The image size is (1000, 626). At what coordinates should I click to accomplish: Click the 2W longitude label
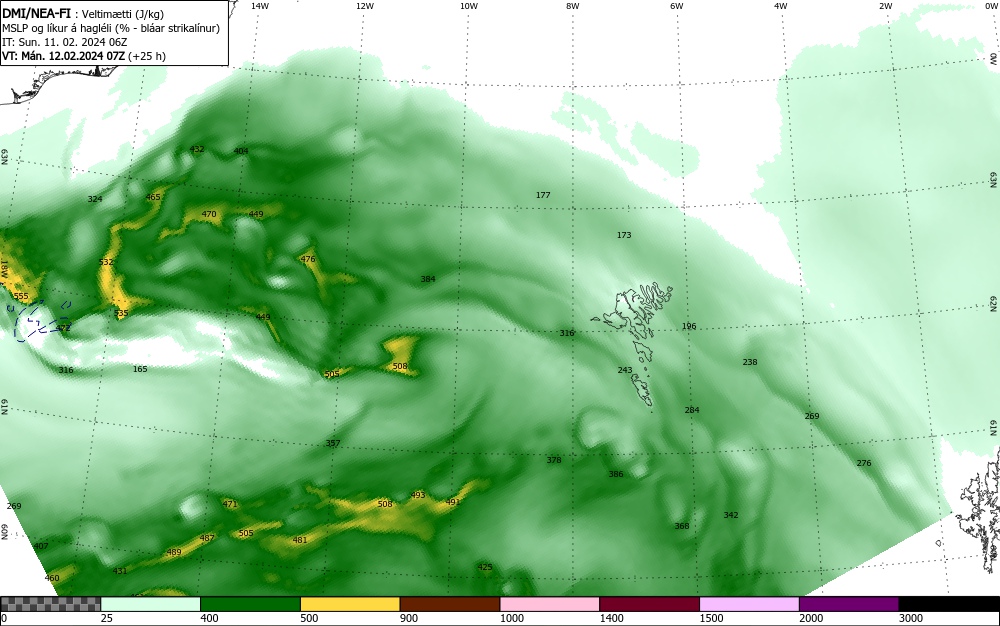(x=885, y=6)
